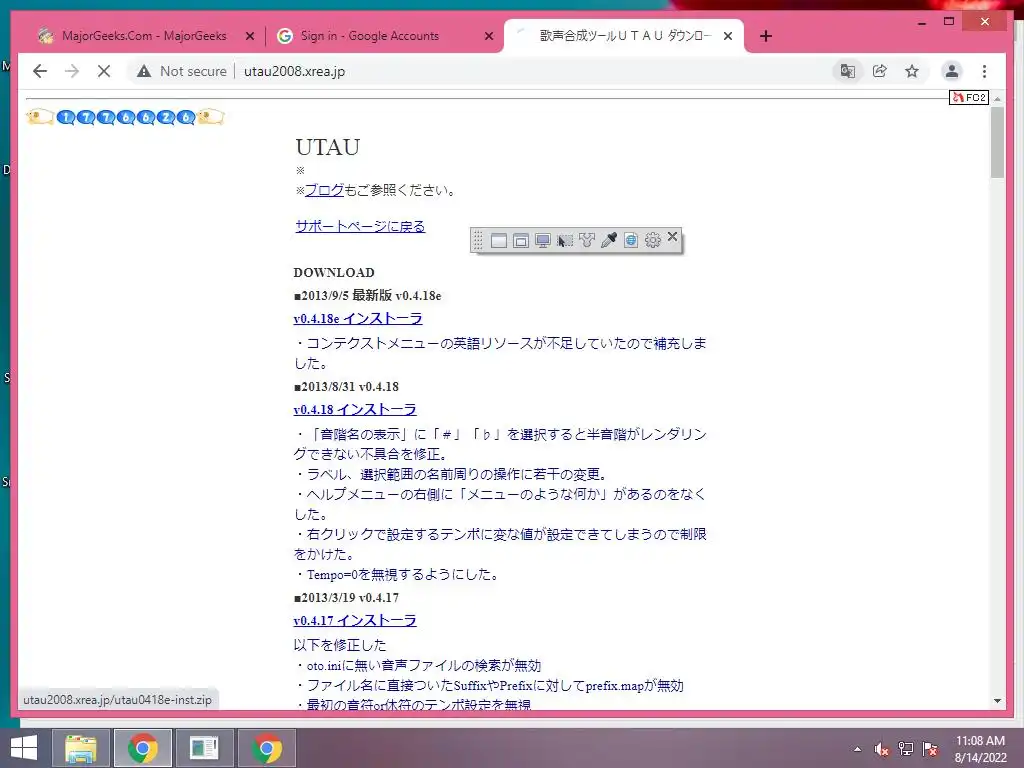1024x768 pixels.
Task: Click the FC2 badge
Action: click(x=968, y=97)
